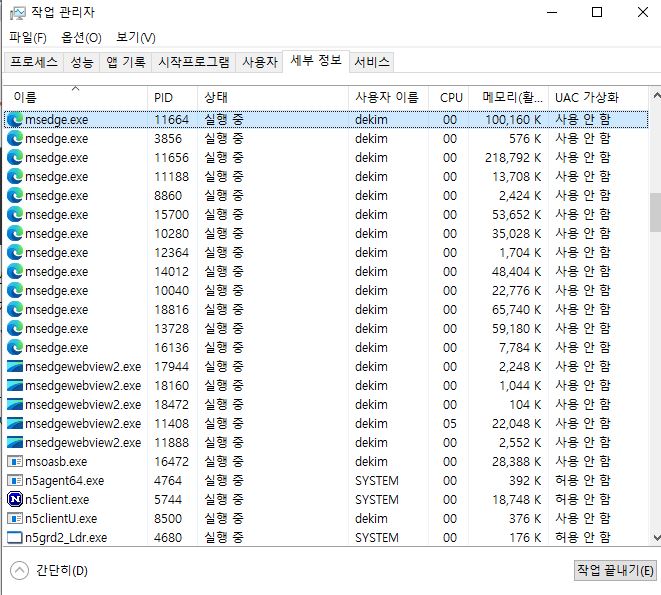Screen dimensions: 661x595
Task: Sort by the 이름 column header
Action: pyautogui.click(x=76, y=97)
